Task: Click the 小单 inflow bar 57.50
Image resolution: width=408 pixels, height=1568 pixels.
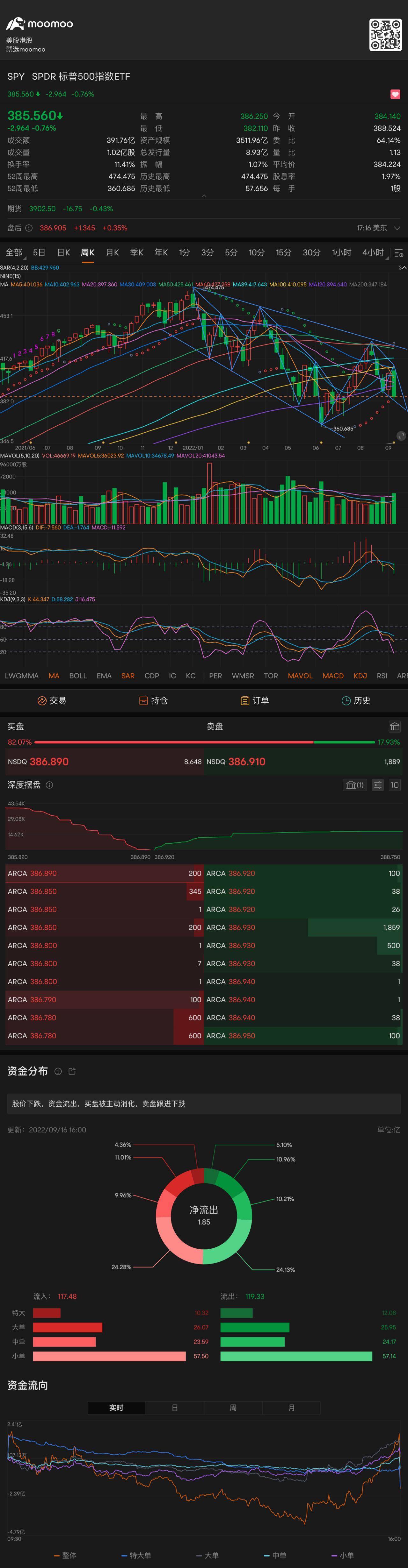Action: pos(109,1356)
